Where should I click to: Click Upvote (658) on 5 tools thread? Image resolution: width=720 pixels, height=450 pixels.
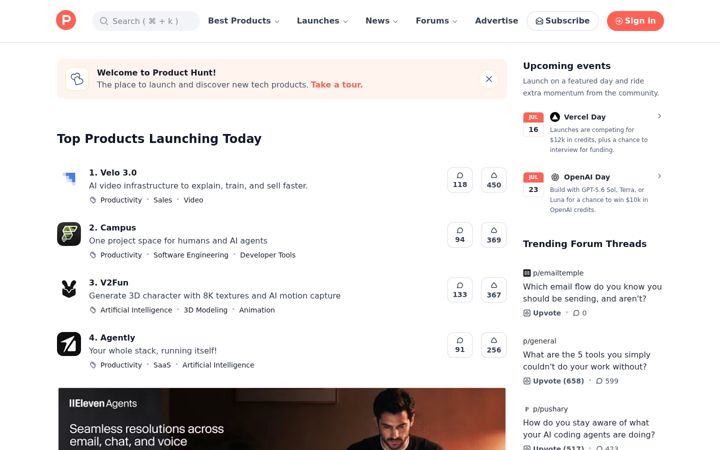[554, 381]
